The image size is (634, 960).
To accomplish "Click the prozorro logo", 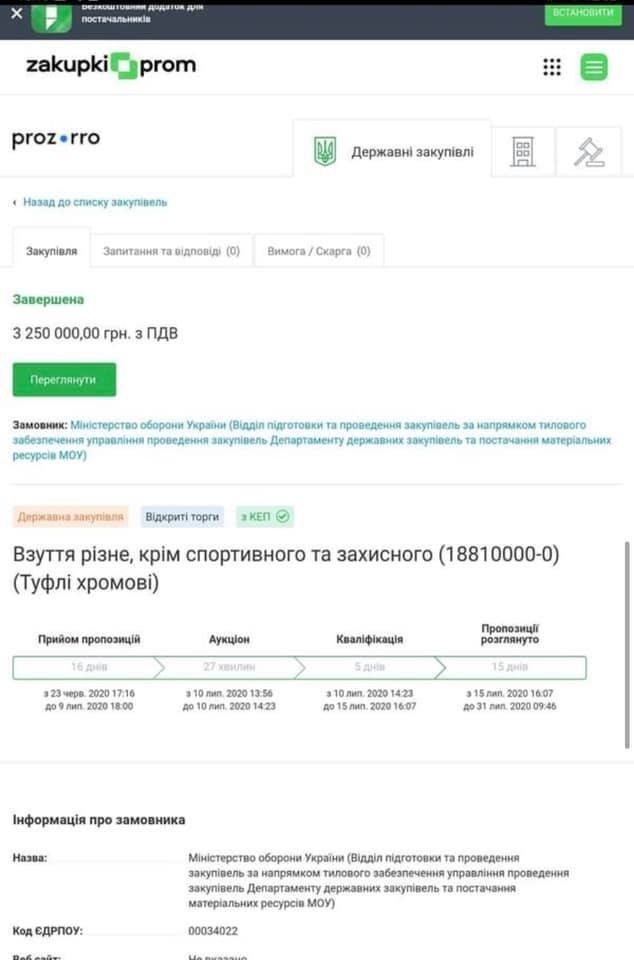I will coord(56,138).
